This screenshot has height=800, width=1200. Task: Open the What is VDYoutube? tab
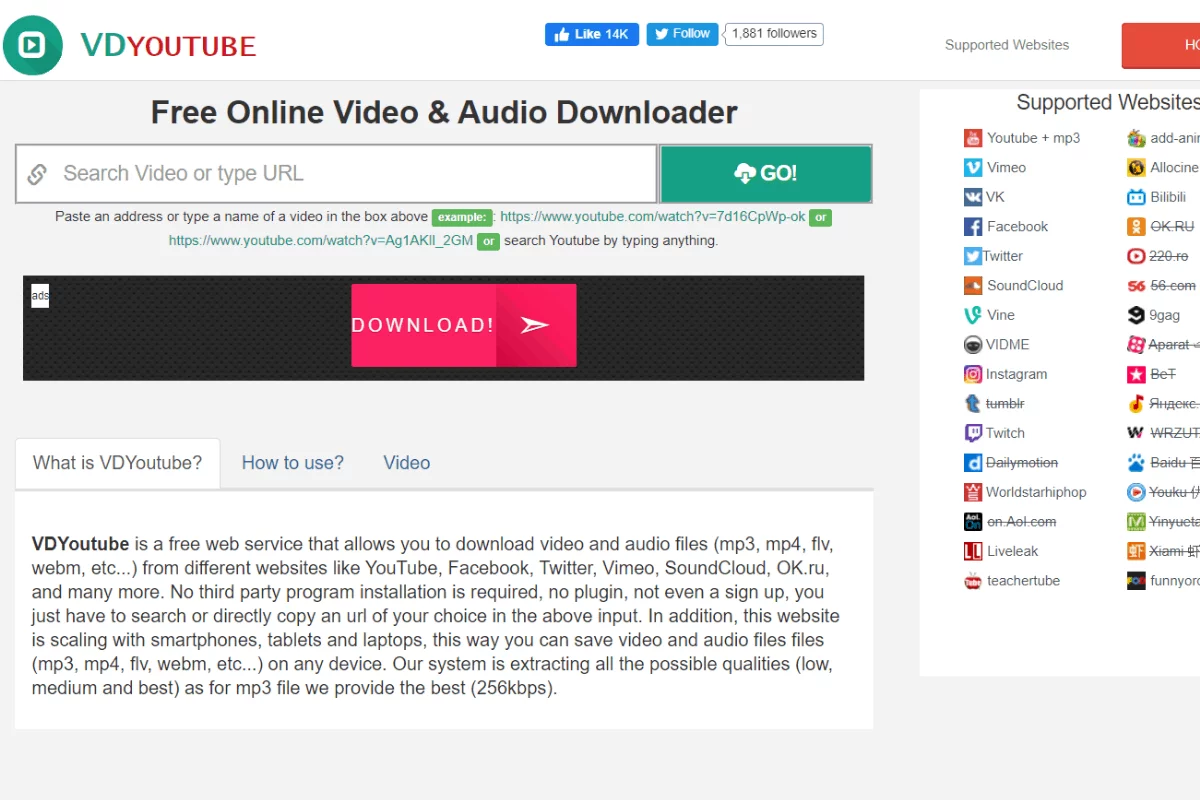point(117,463)
